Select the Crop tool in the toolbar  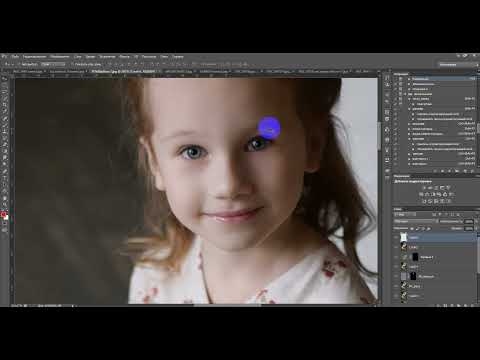[4, 105]
